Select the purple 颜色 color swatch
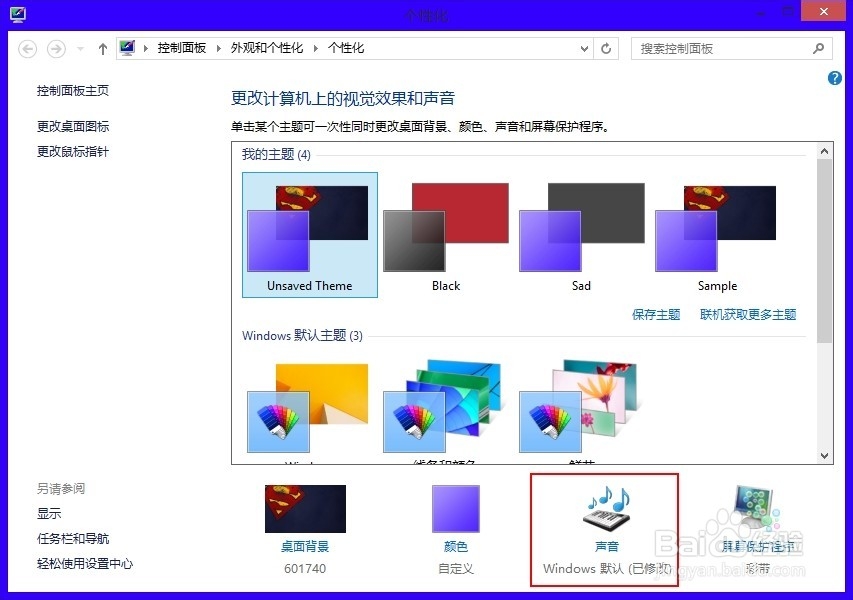The width and height of the screenshot is (853, 600). click(x=455, y=509)
